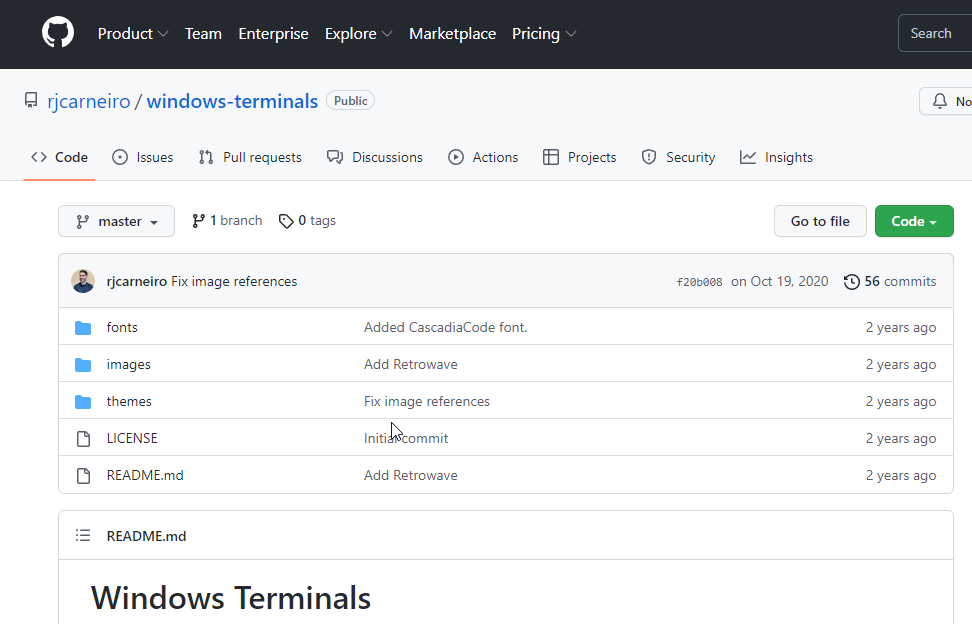Screen dimensions: 972x624
Task: Click the LICENSE file icon
Action: point(84,438)
